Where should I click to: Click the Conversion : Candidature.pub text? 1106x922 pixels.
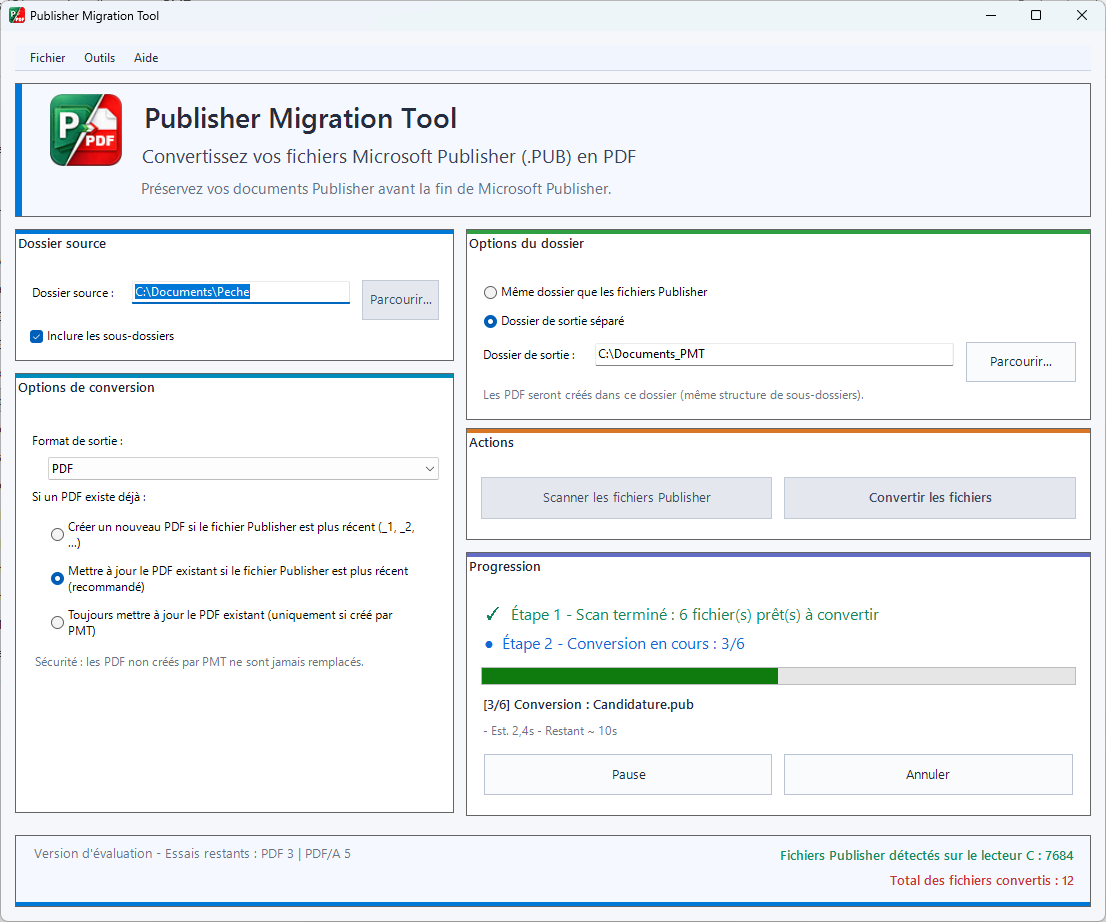tap(588, 705)
